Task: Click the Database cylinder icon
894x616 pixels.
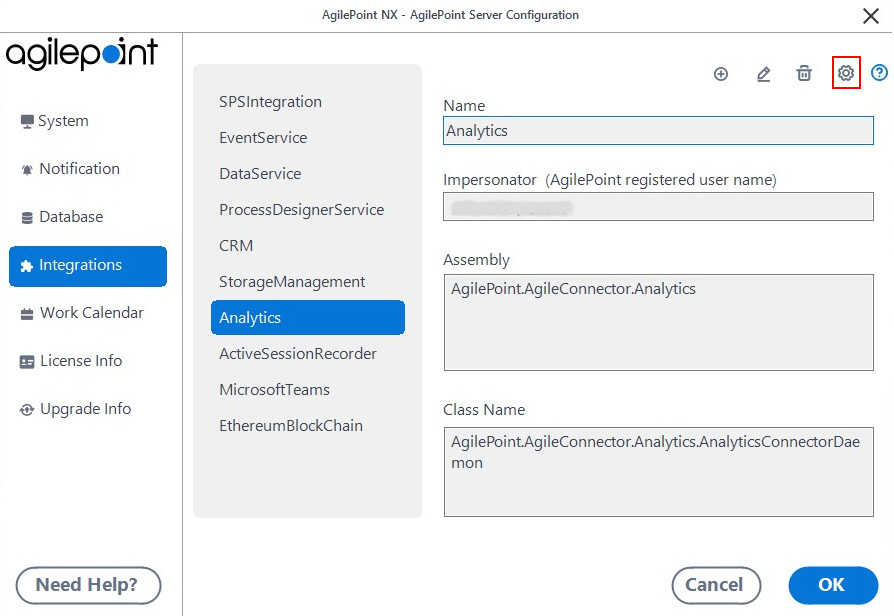Action: click(x=27, y=218)
